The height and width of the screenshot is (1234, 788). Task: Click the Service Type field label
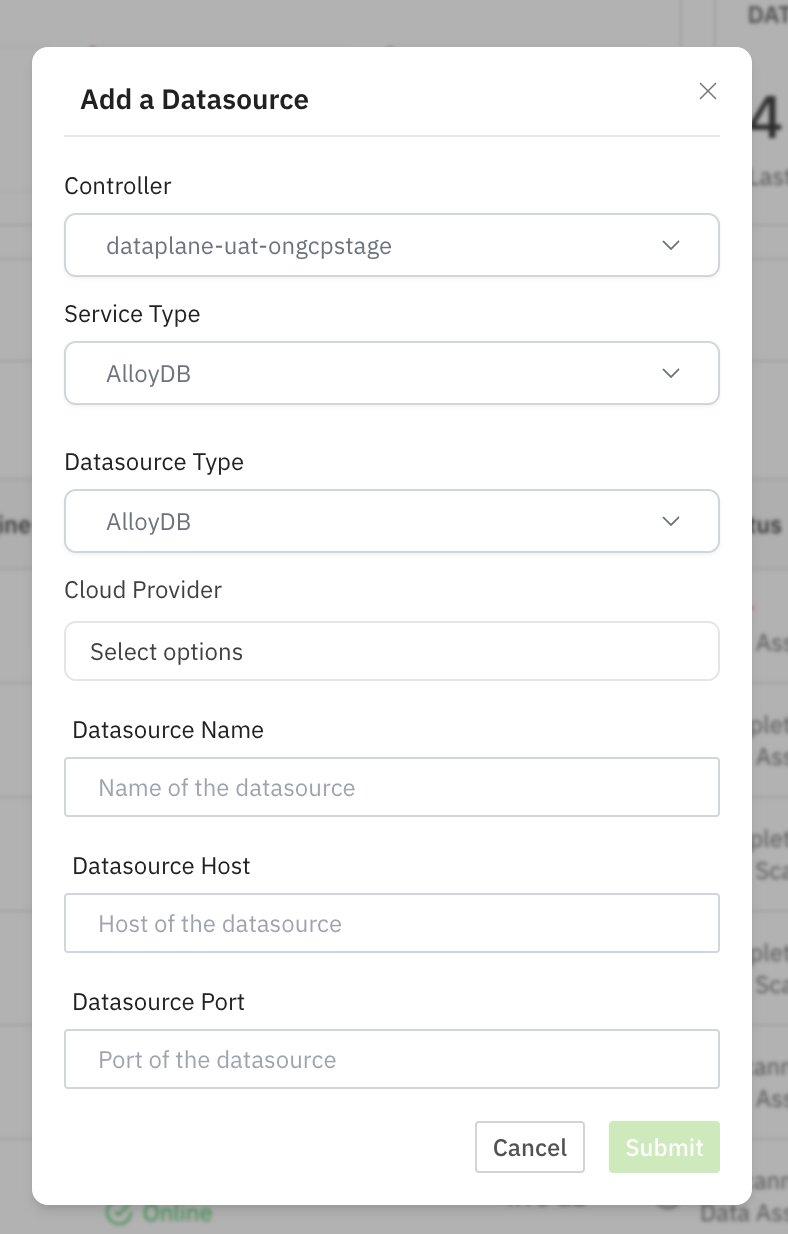132,314
